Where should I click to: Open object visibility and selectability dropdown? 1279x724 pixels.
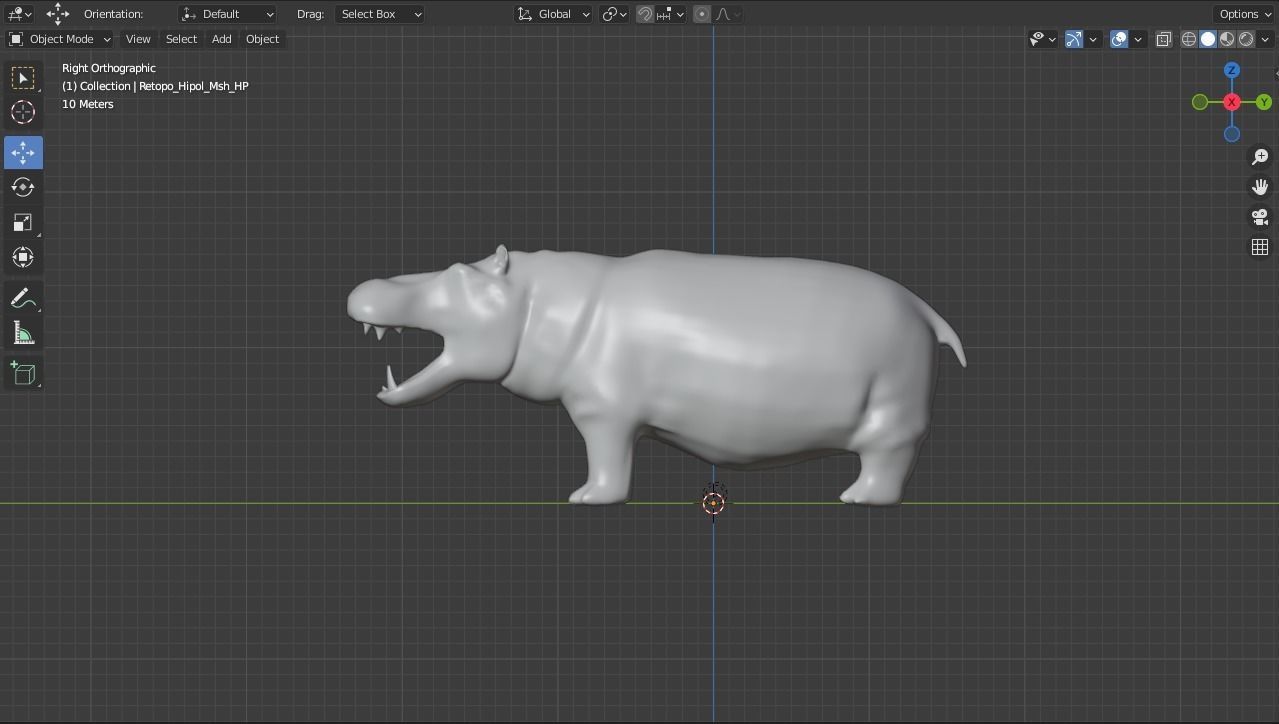(1042, 39)
